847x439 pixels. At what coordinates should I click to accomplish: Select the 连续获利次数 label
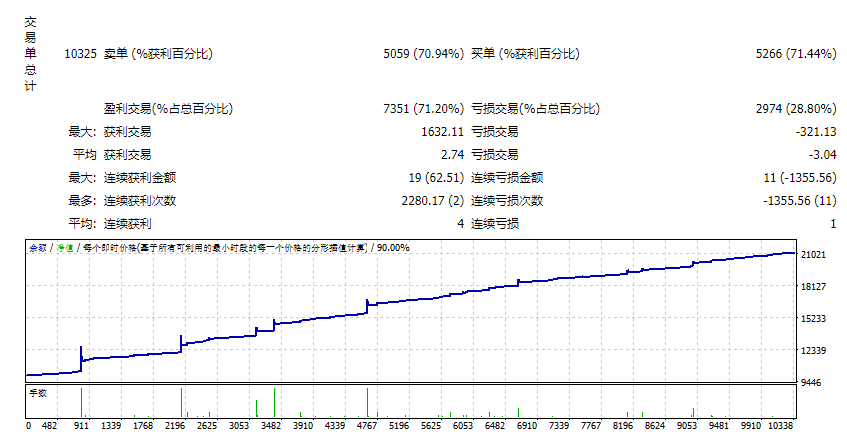140,201
